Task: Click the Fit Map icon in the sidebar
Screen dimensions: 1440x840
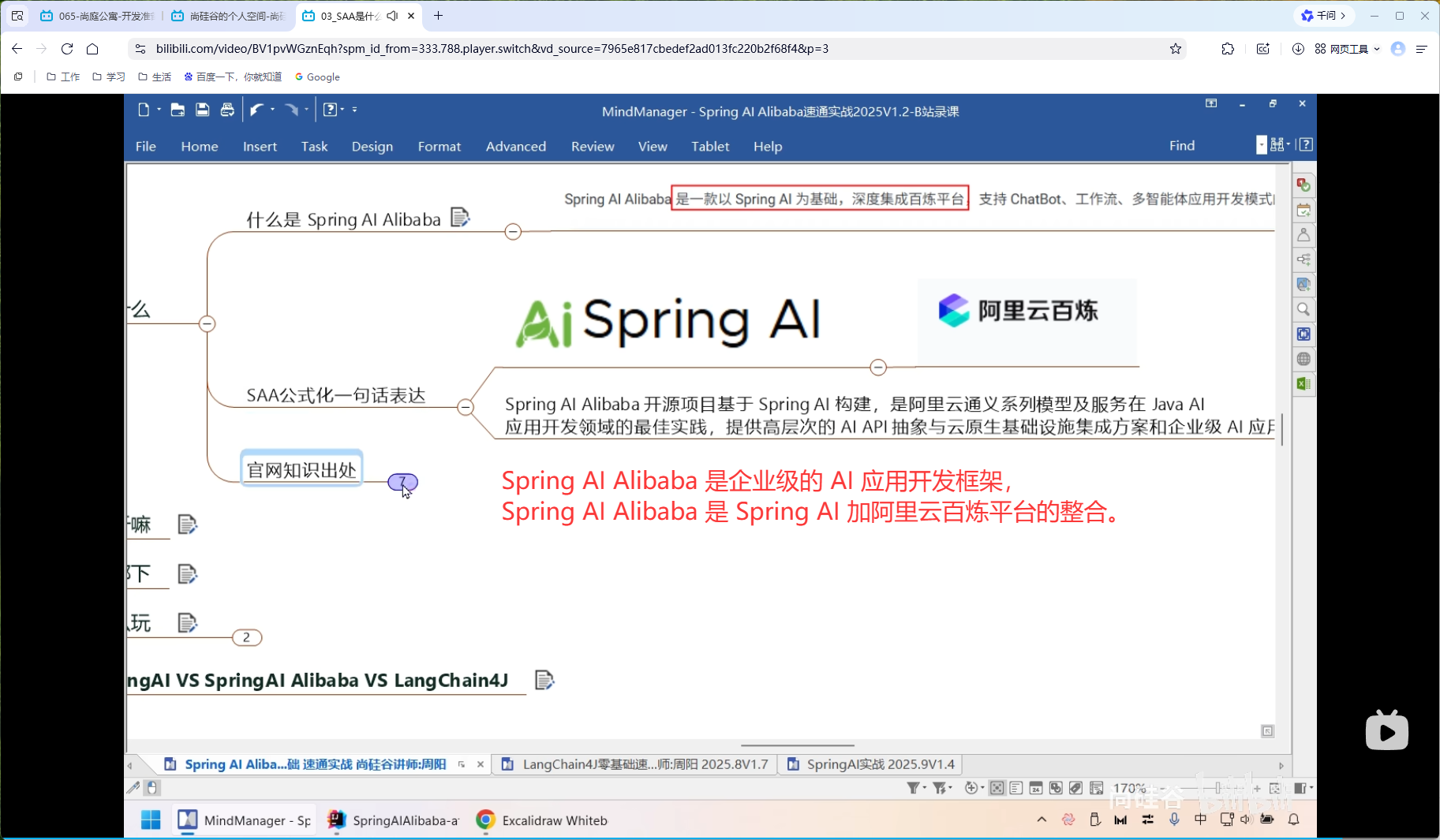Action: 1303,334
